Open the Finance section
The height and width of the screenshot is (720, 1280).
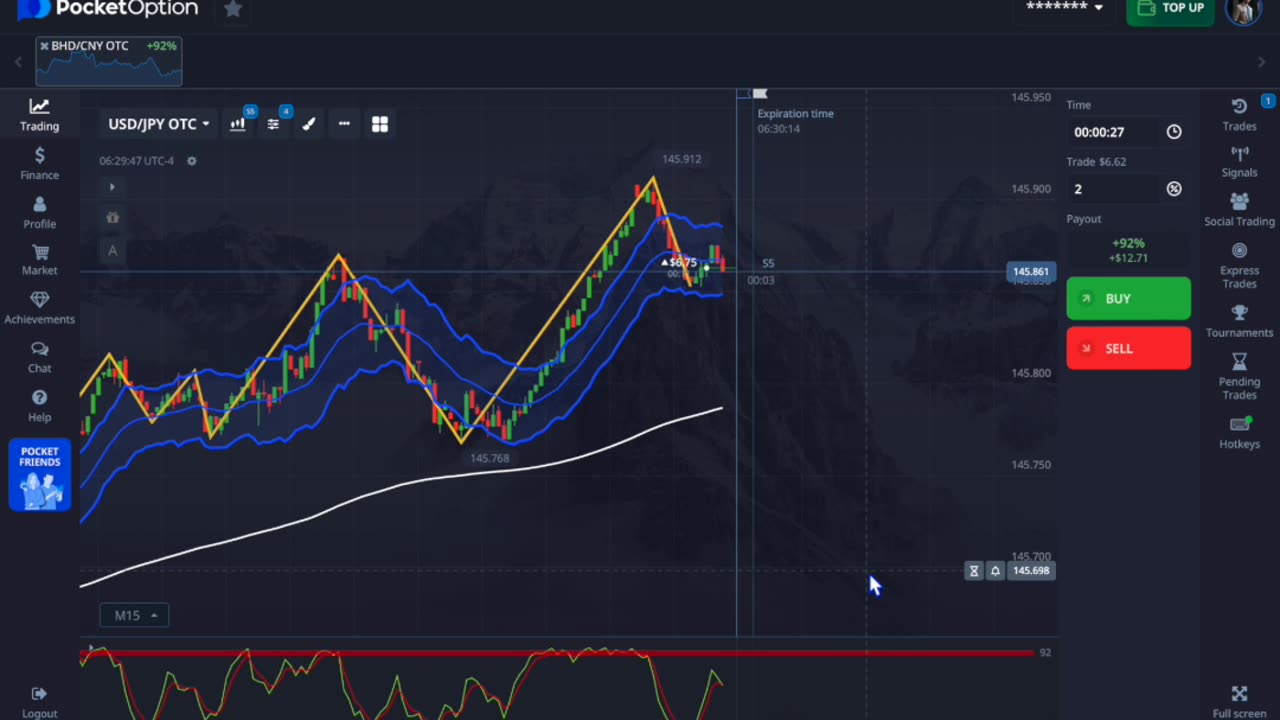pos(39,164)
